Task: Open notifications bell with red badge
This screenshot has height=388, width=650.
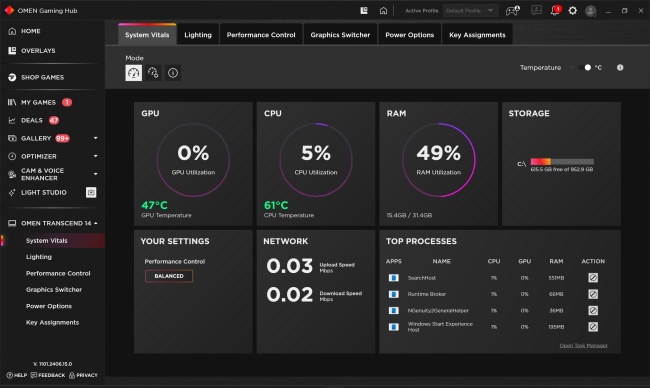Action: click(555, 10)
